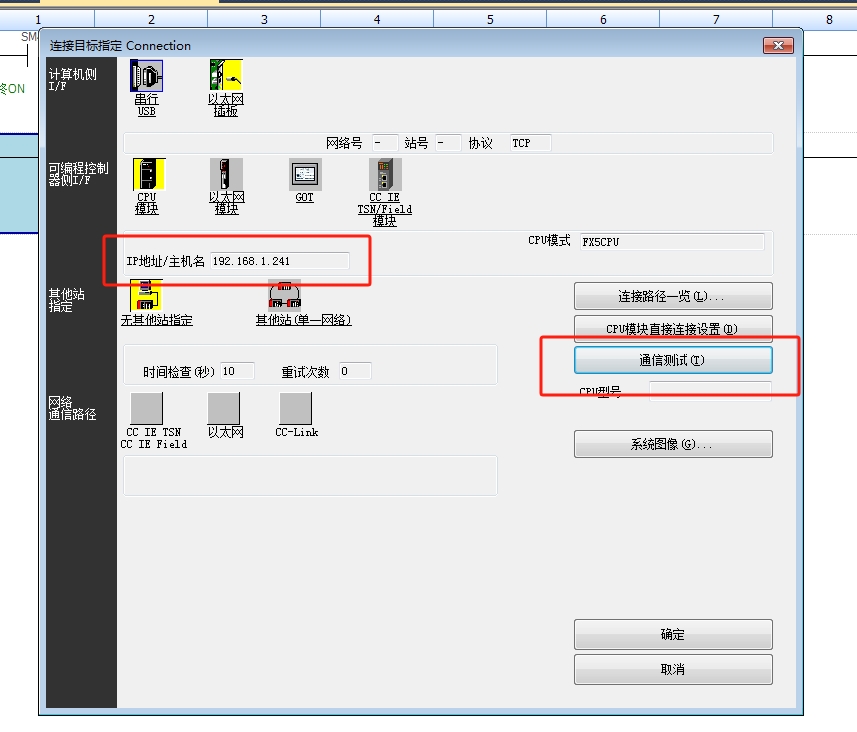The width and height of the screenshot is (857, 732).
Task: Click the time check seconds field
Action: (x=237, y=371)
